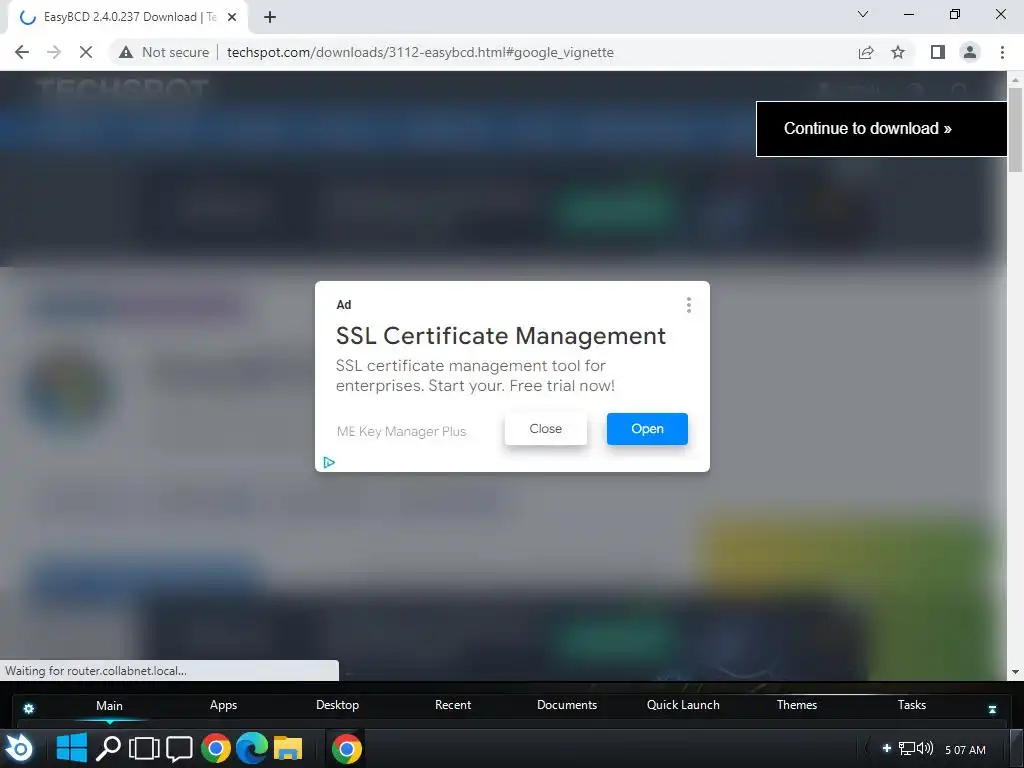Image resolution: width=1024 pixels, height=768 pixels.
Task: Click the dock's swirl logo icon
Action: (x=19, y=748)
